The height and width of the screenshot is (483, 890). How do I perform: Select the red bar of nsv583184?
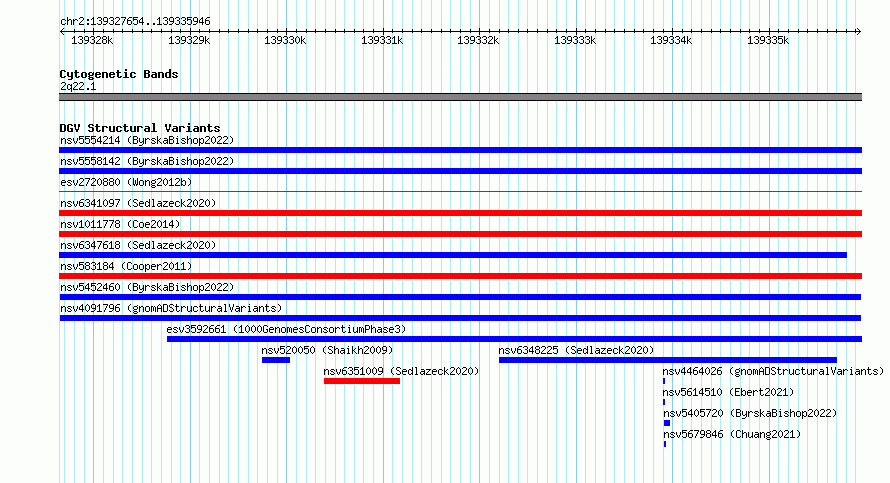click(x=460, y=276)
